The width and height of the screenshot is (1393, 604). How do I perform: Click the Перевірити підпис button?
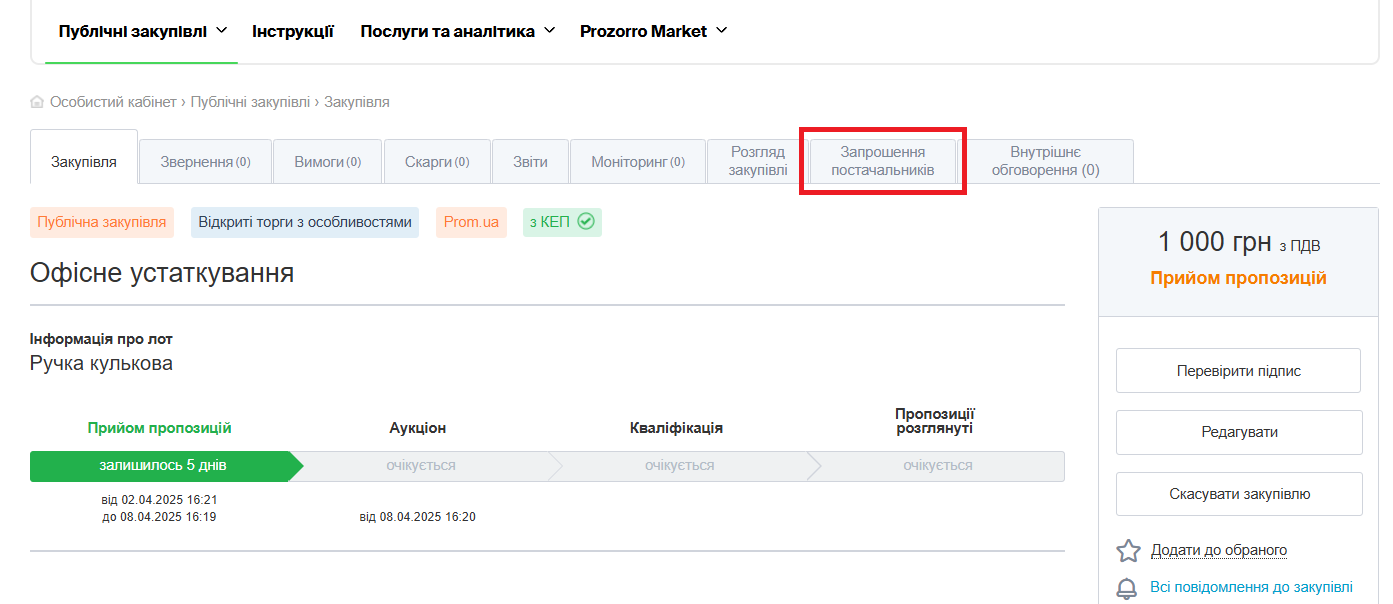[x=1238, y=371]
